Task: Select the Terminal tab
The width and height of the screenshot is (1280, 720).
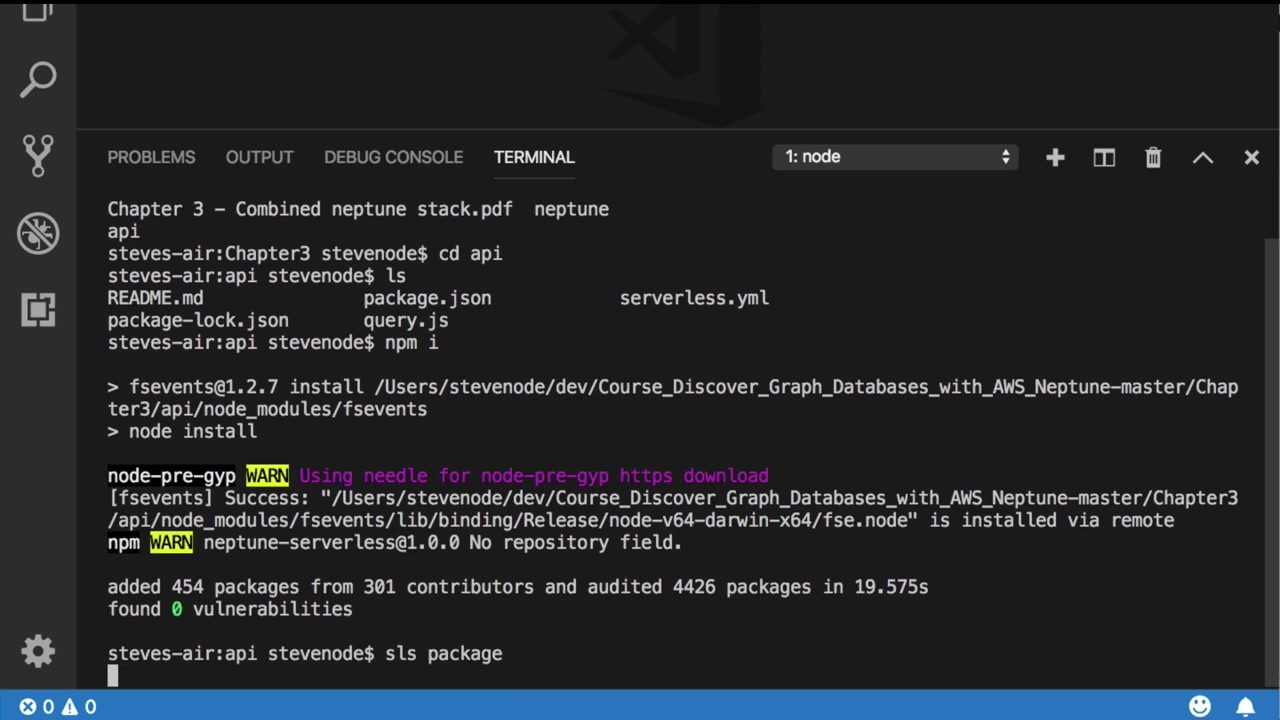Action: [534, 157]
